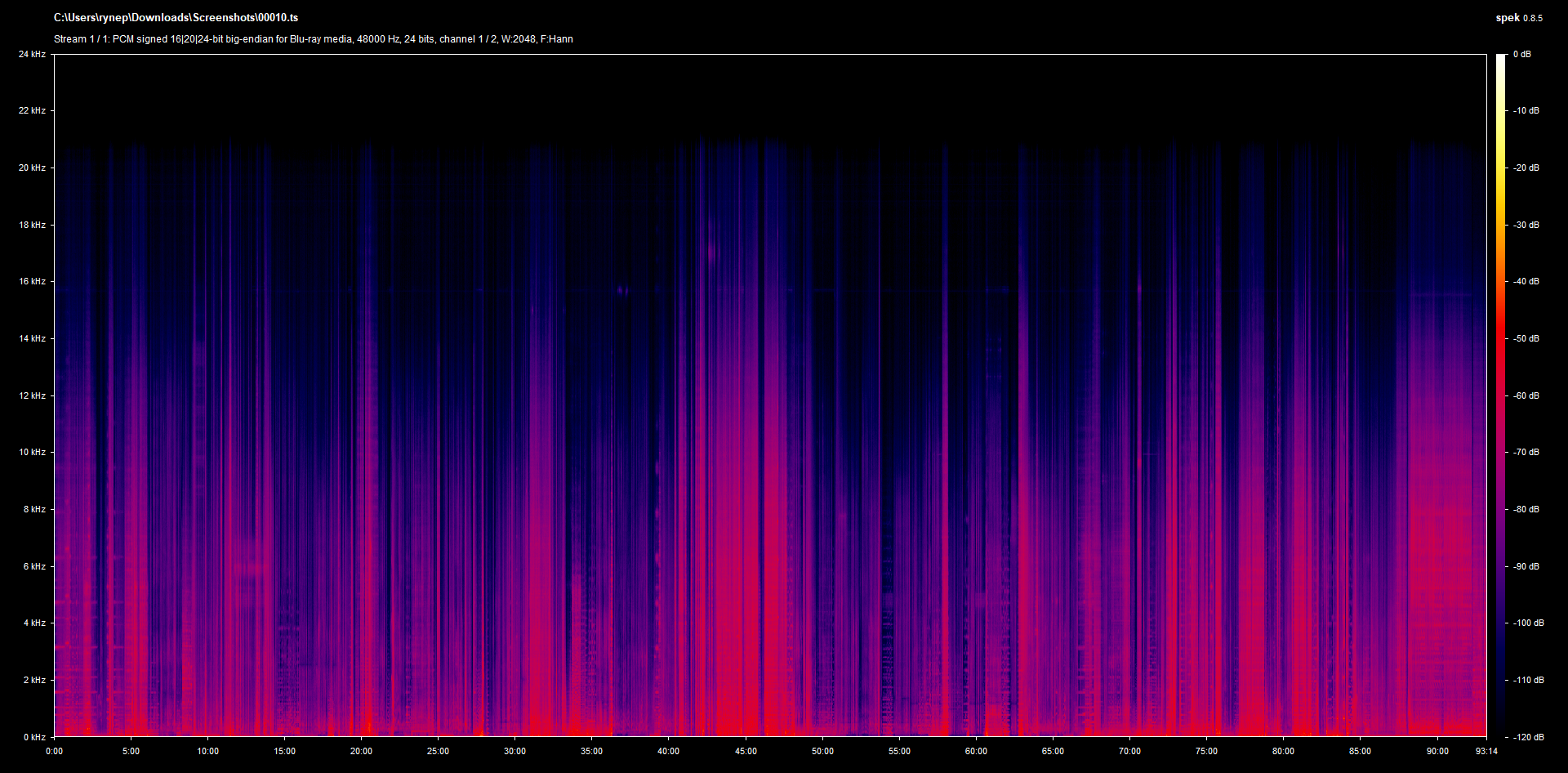Click the spek 0.8.5 version label
The height and width of the screenshot is (773, 1568).
tap(1518, 17)
